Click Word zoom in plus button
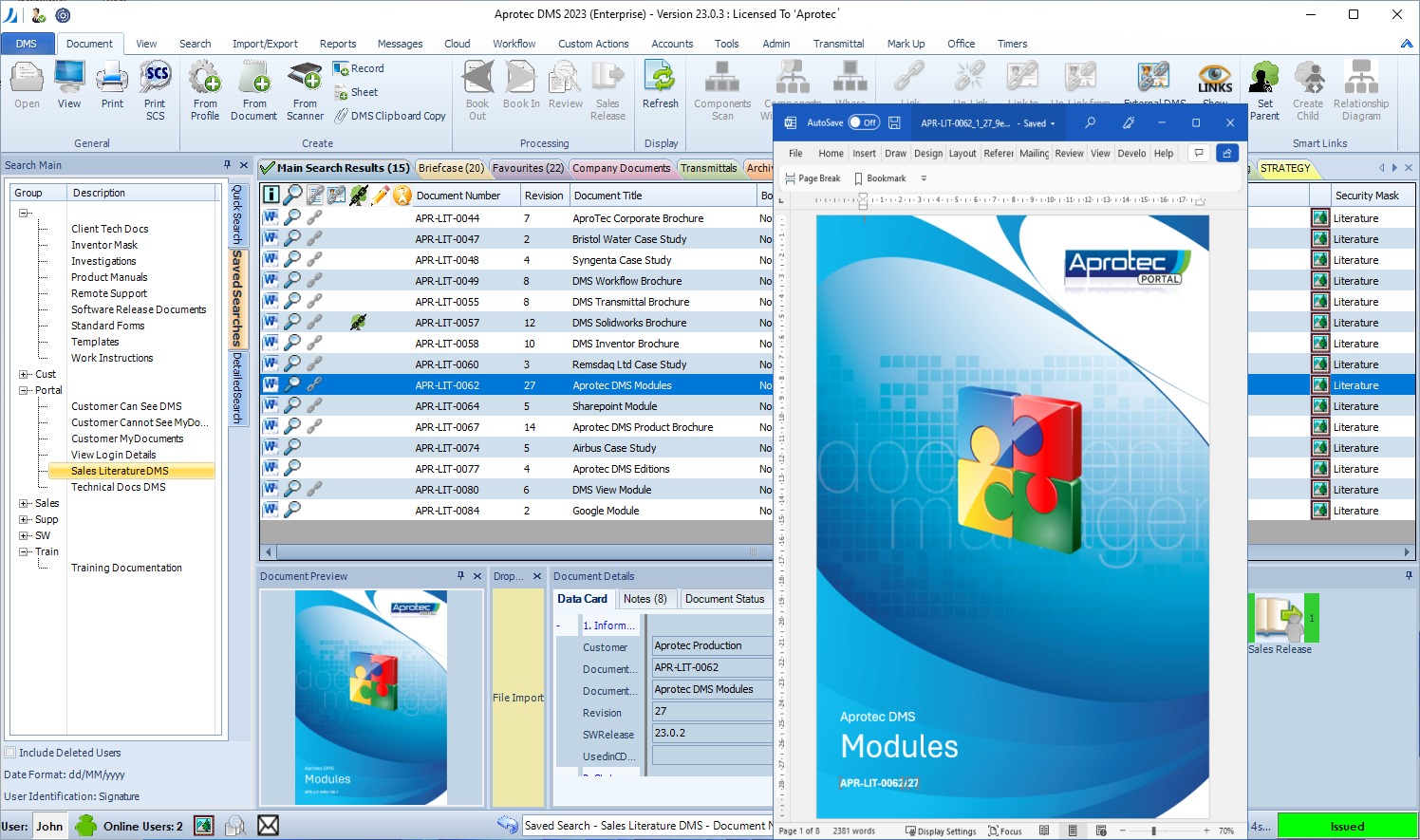This screenshot has height=840, width=1420. click(1206, 831)
